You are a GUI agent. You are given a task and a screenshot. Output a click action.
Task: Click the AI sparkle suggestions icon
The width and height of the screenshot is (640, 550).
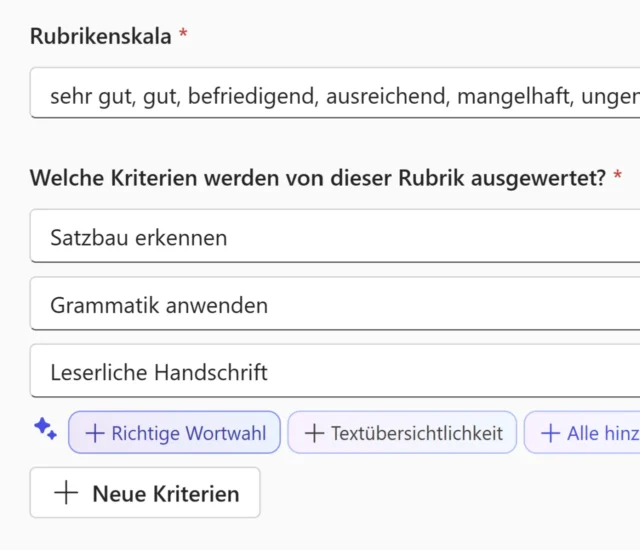pyautogui.click(x=44, y=429)
